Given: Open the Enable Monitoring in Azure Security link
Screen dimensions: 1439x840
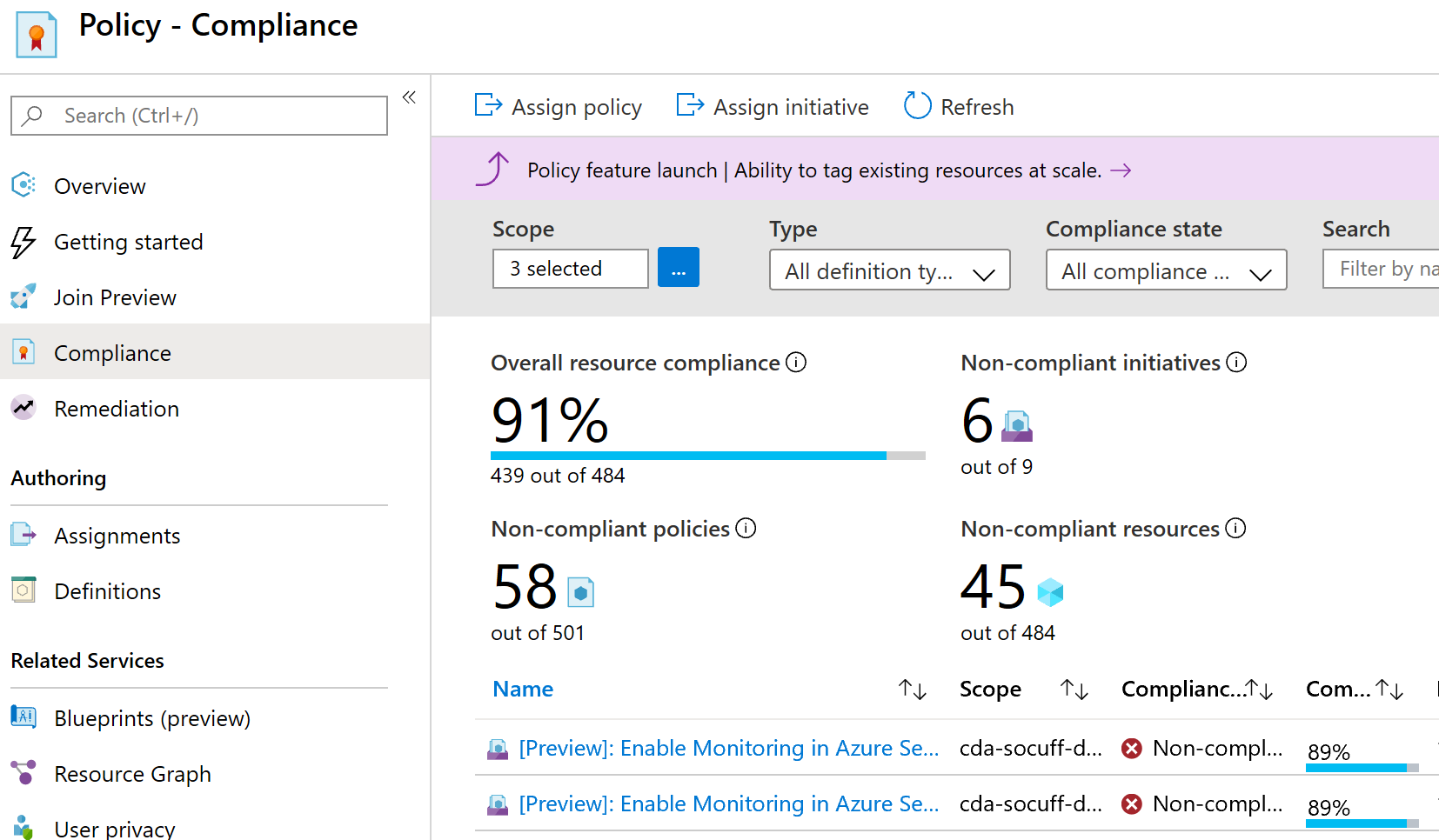Looking at the screenshot, I should tap(727, 748).
